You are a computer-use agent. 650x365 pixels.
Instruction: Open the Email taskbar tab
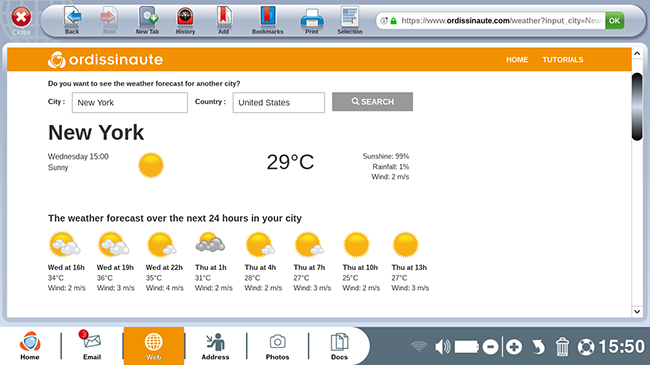coord(92,346)
